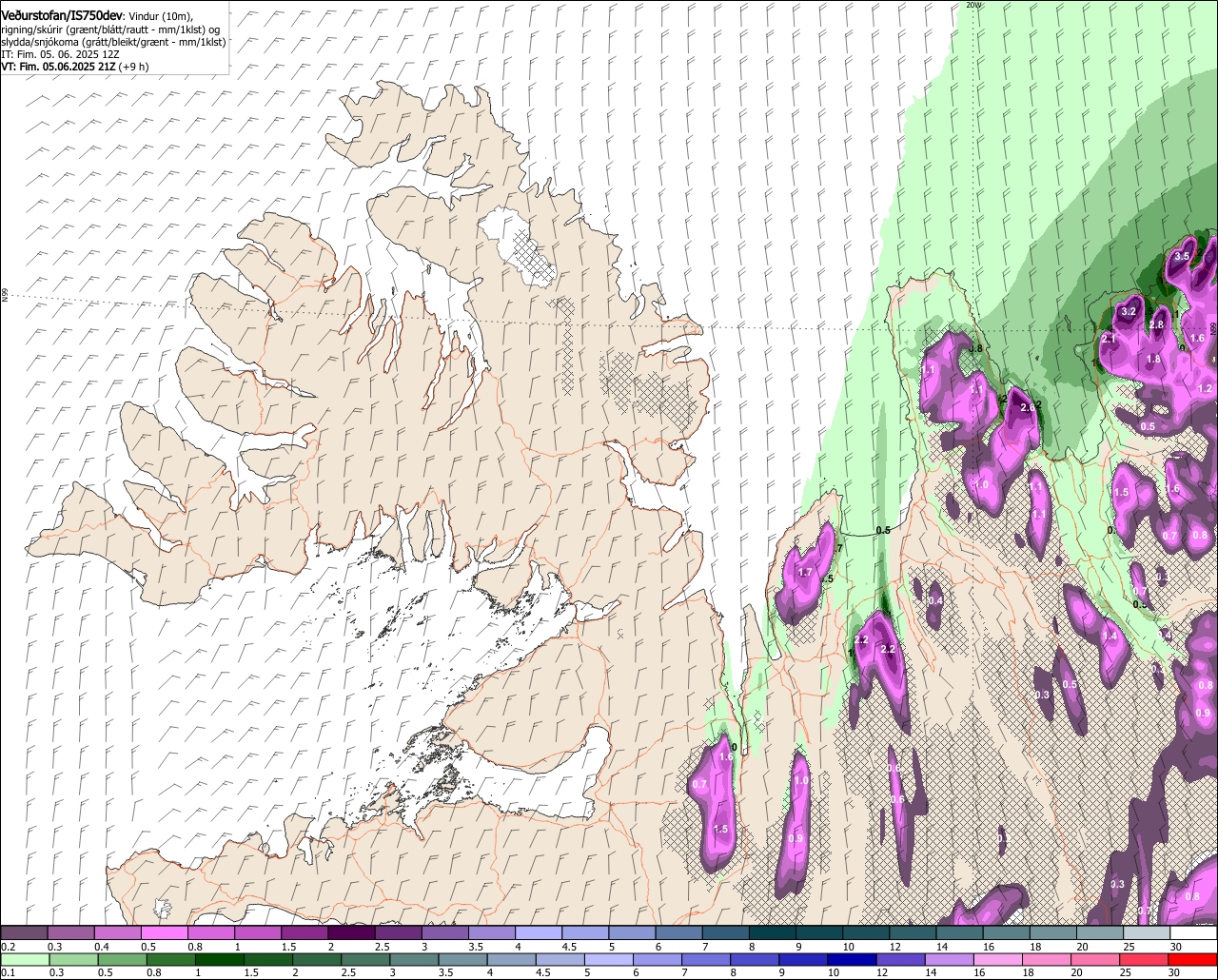Click the 1.7 precipitation value on the map
Screen dimensions: 1218x980
coord(805,573)
